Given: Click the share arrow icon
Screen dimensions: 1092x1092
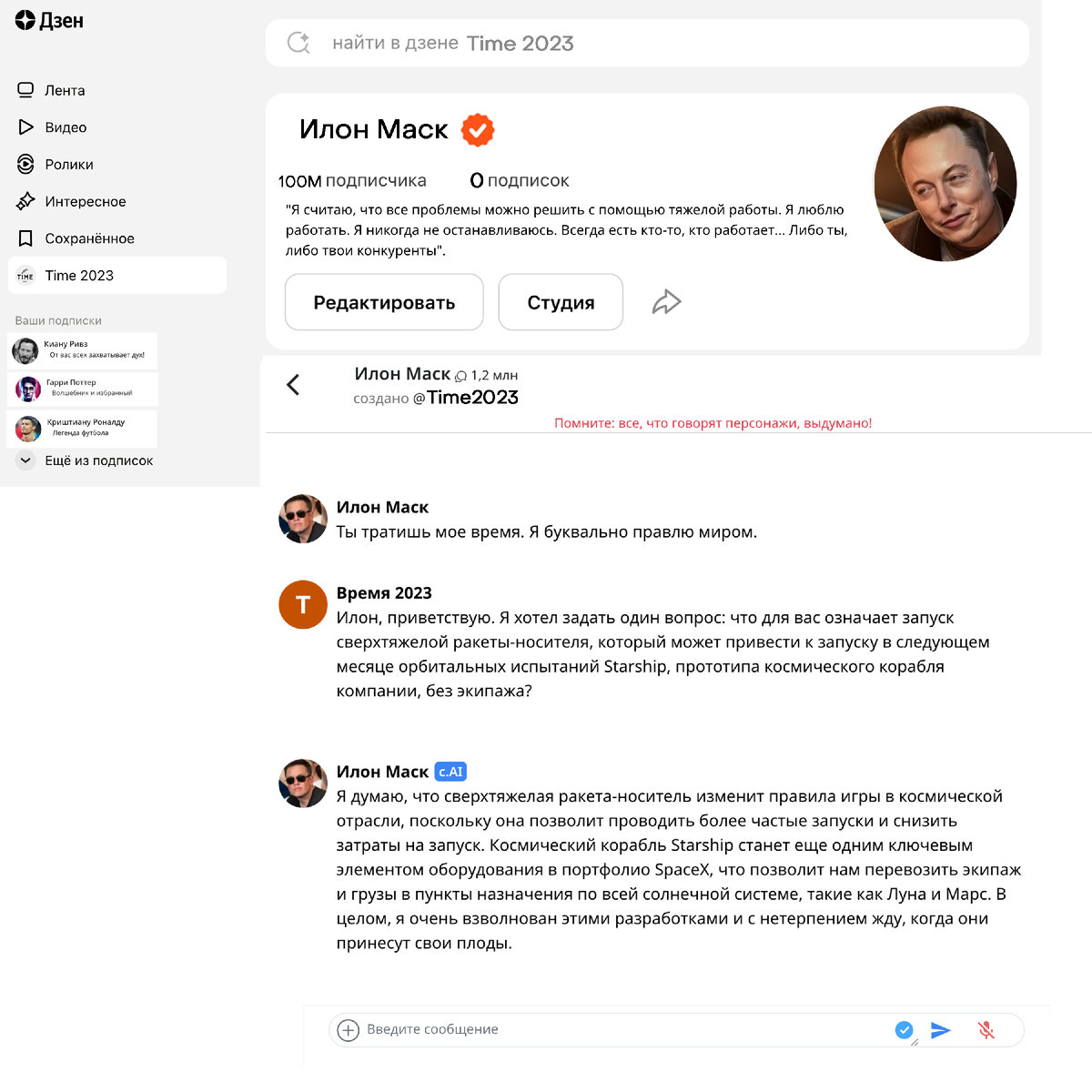Looking at the screenshot, I should (667, 302).
